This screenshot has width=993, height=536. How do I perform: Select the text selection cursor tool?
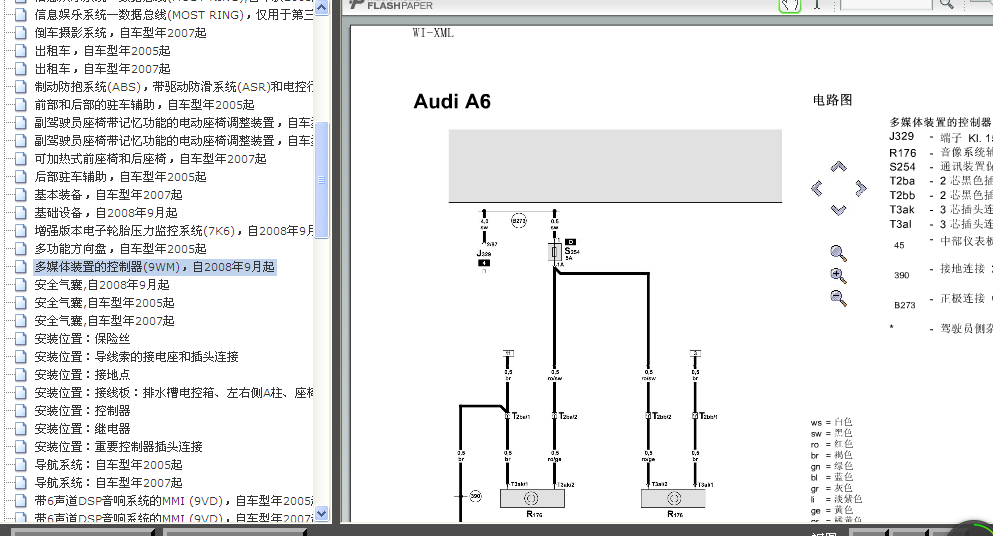817,4
